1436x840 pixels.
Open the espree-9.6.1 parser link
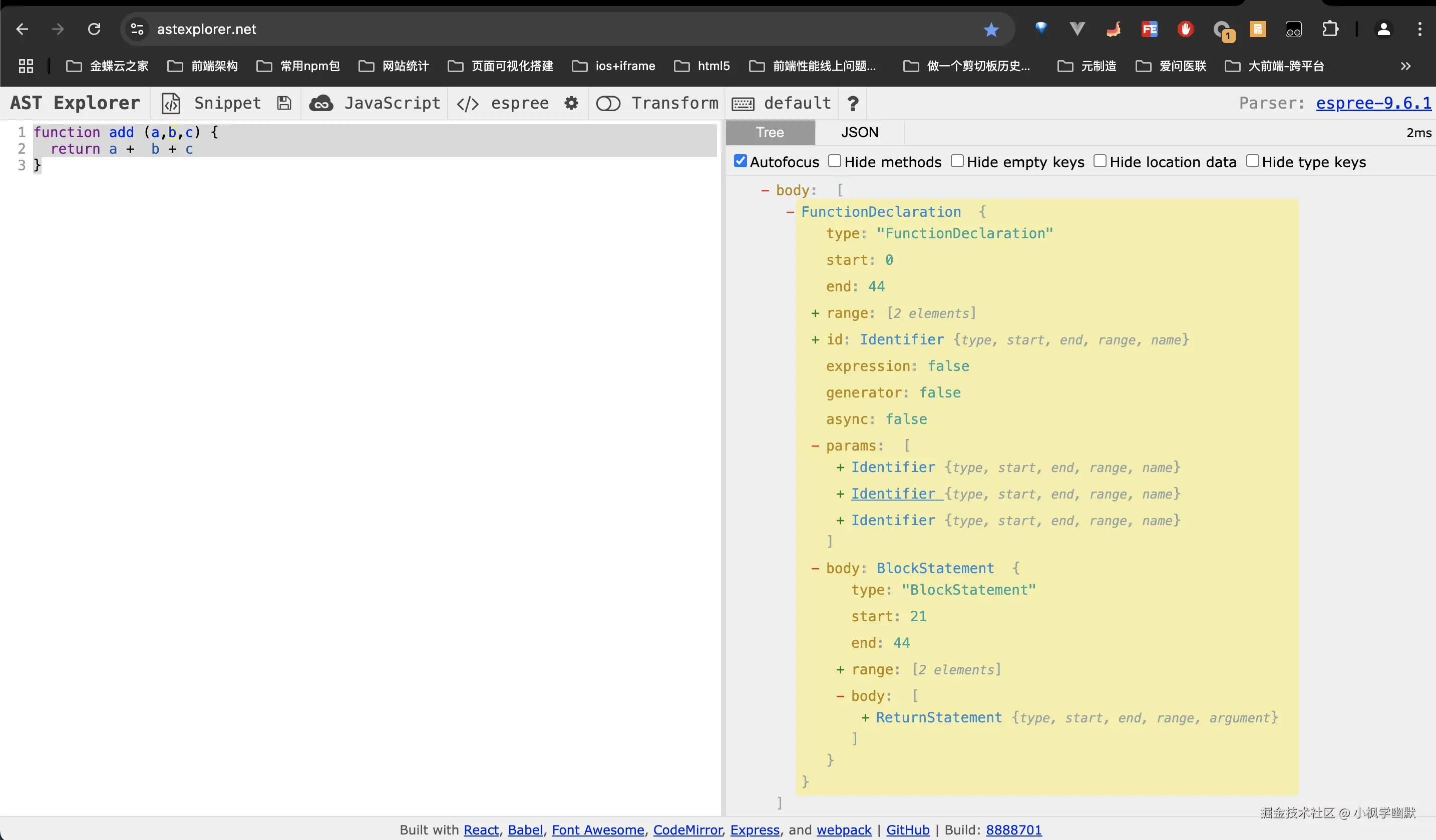click(1373, 103)
